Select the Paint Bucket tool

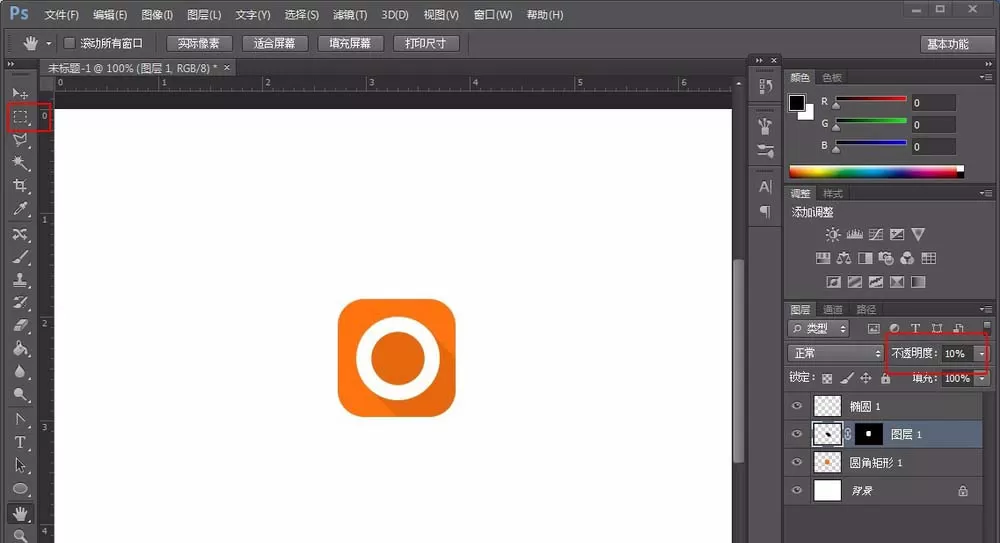[x=20, y=348]
